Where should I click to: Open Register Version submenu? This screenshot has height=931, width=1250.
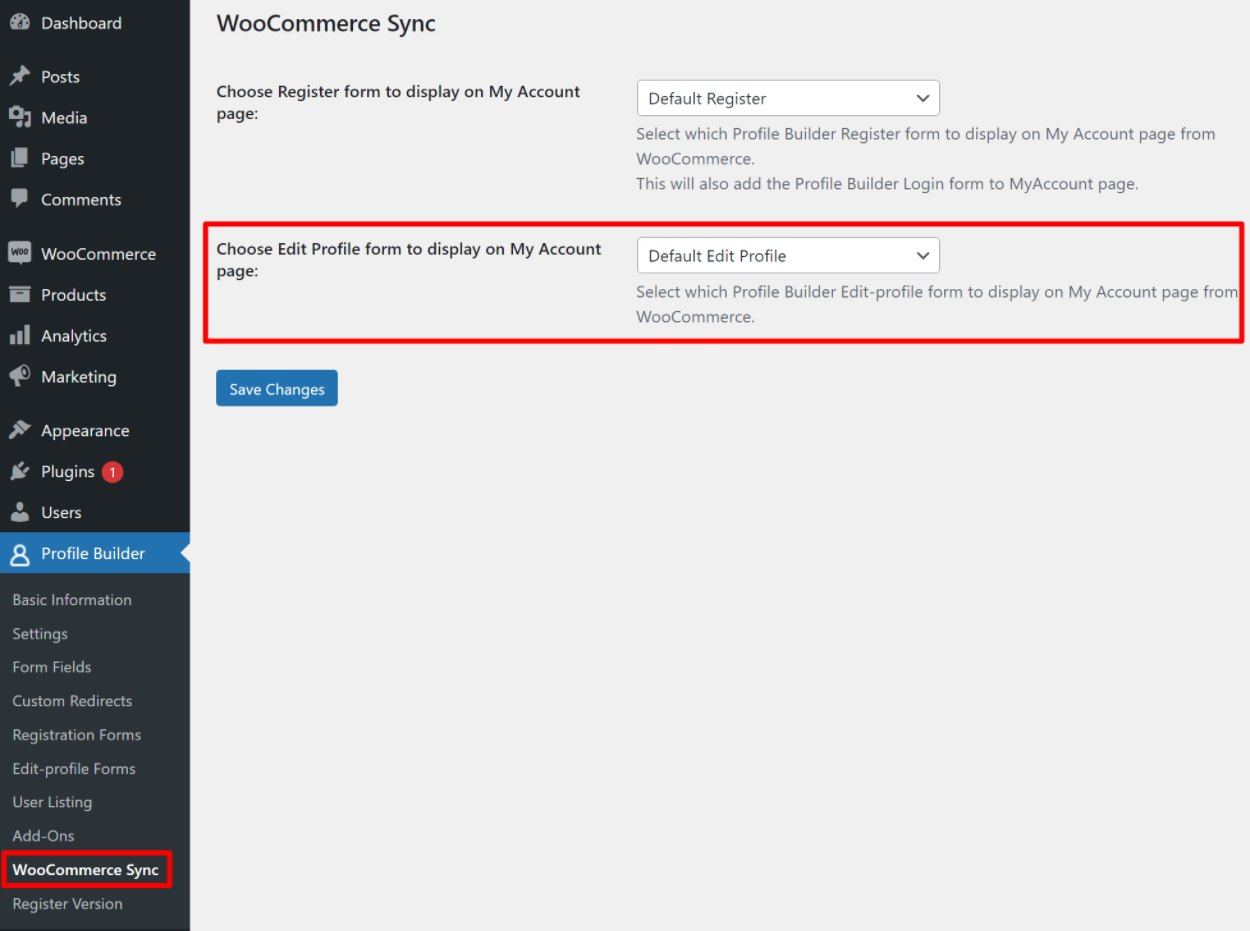[68, 903]
